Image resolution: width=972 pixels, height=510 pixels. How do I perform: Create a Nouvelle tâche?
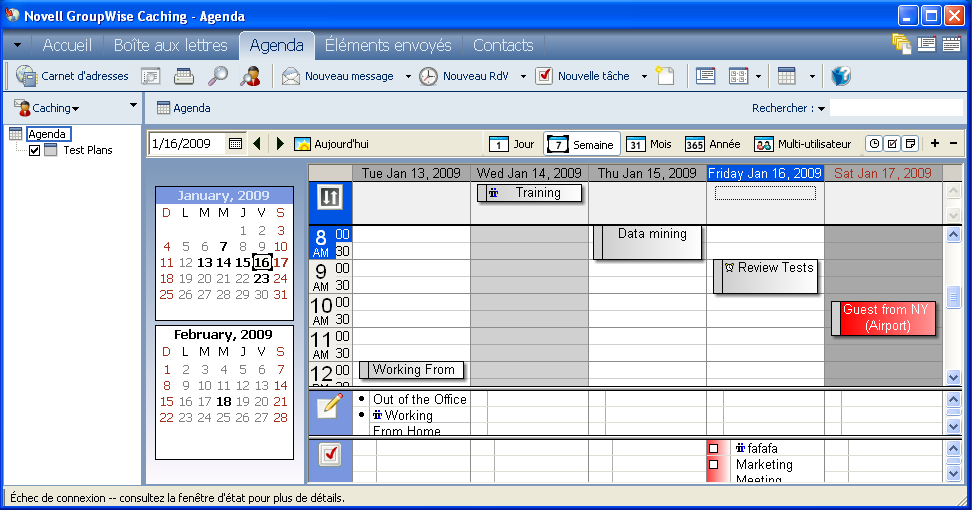tap(583, 76)
